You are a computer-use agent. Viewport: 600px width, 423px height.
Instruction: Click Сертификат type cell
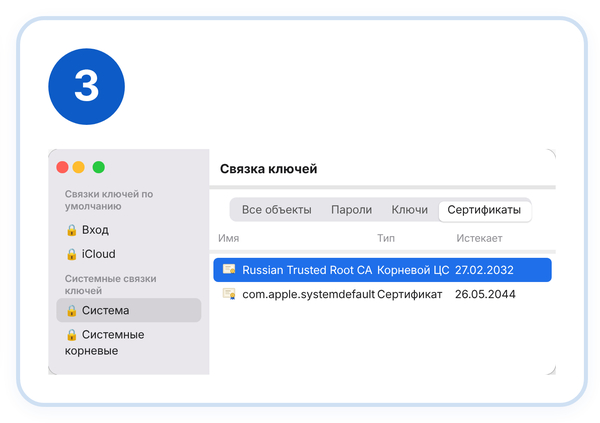coord(409,294)
